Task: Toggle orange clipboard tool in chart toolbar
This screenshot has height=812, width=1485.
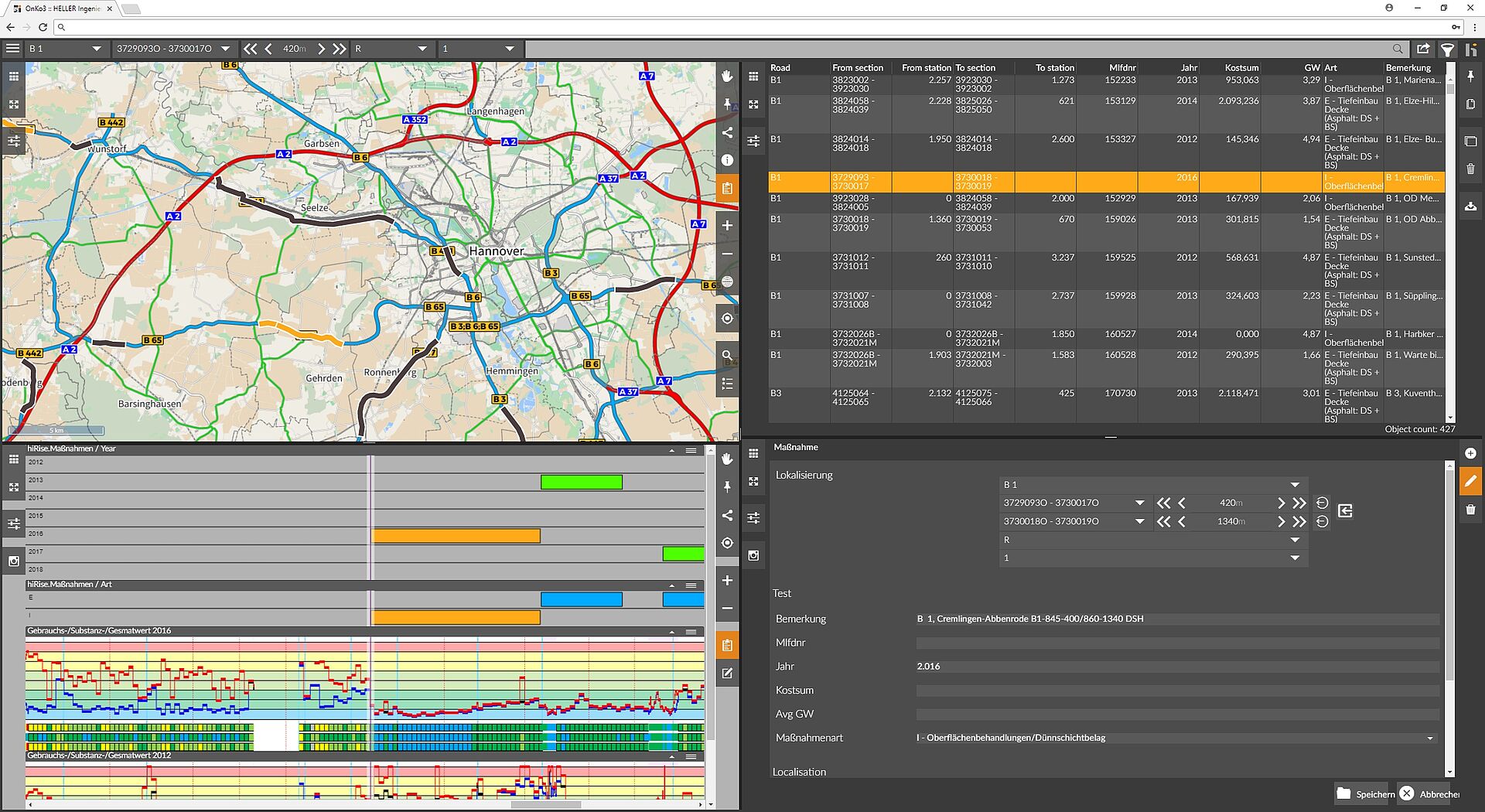Action: pyautogui.click(x=727, y=645)
